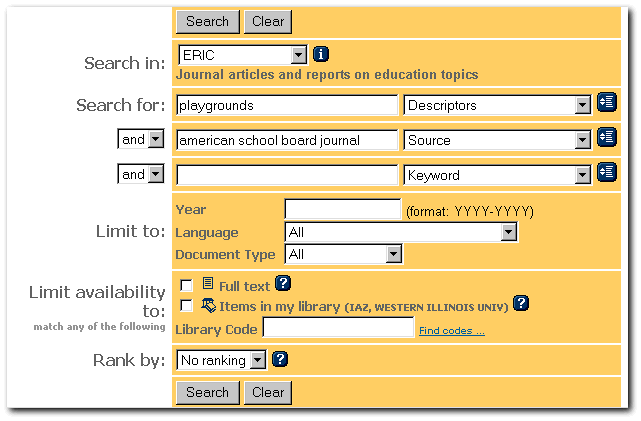Click the Rank by help icon
The width and height of the screenshot is (641, 421).
click(x=280, y=358)
